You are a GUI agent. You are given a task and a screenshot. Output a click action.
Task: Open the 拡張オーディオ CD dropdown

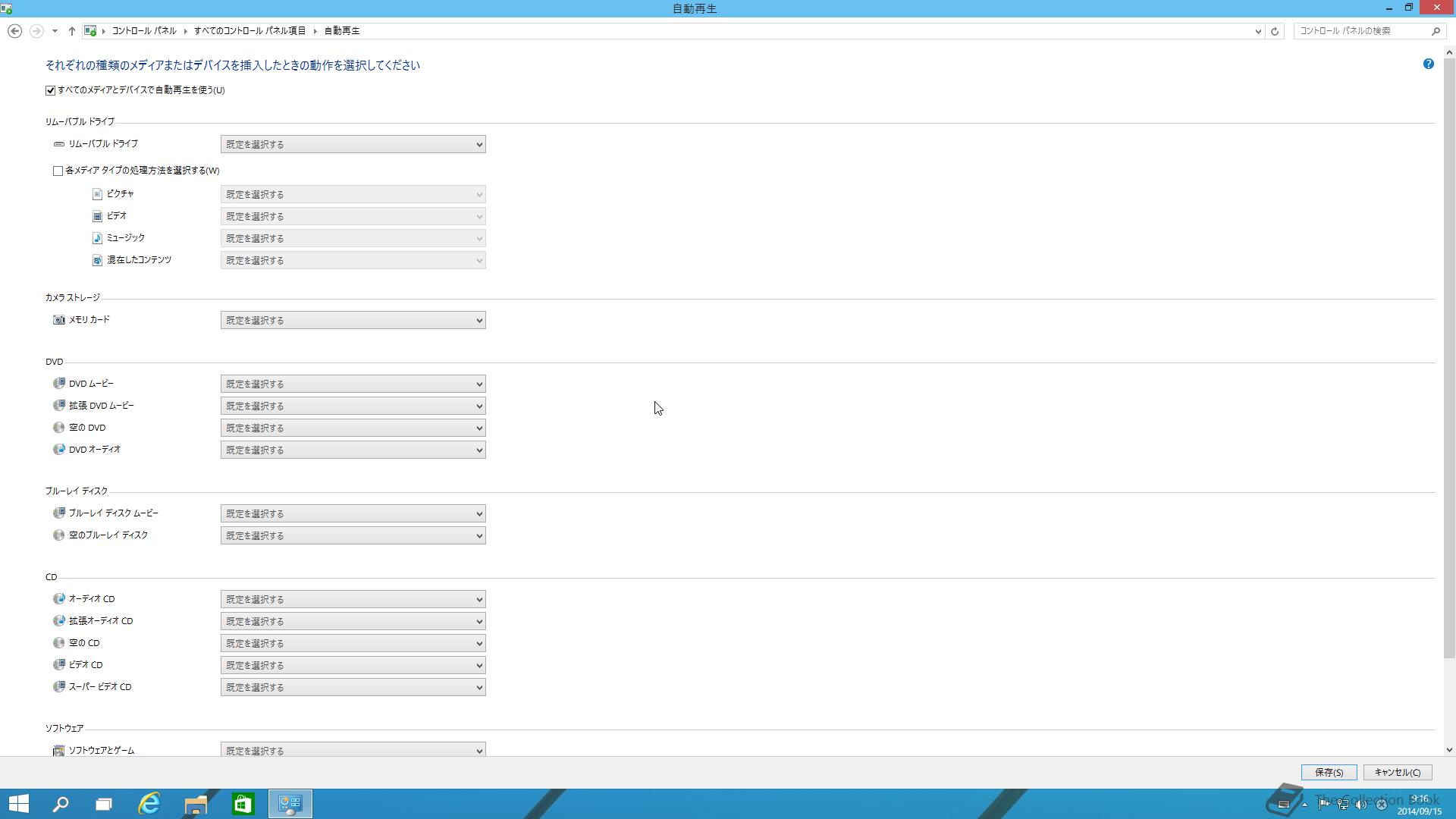pos(353,621)
